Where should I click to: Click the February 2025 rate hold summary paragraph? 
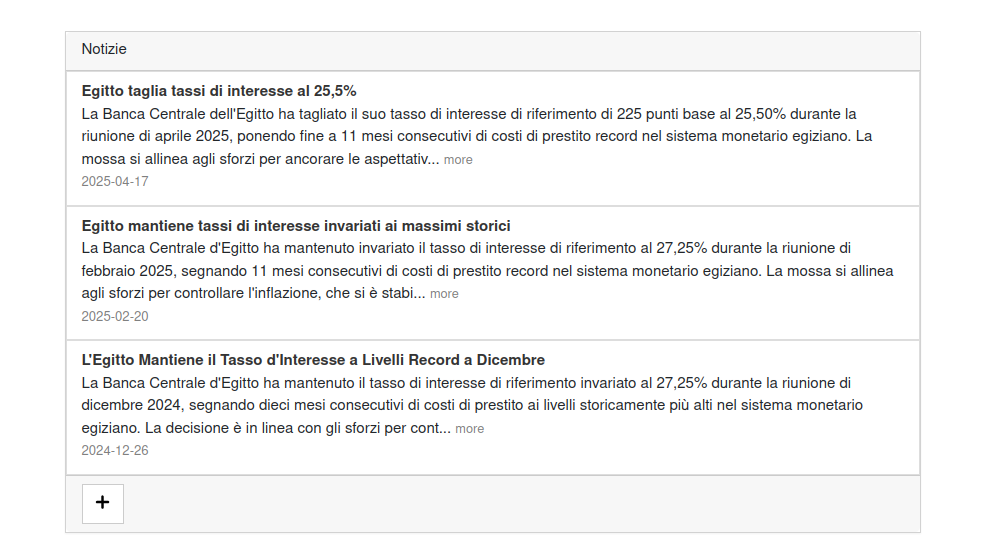tap(487, 271)
